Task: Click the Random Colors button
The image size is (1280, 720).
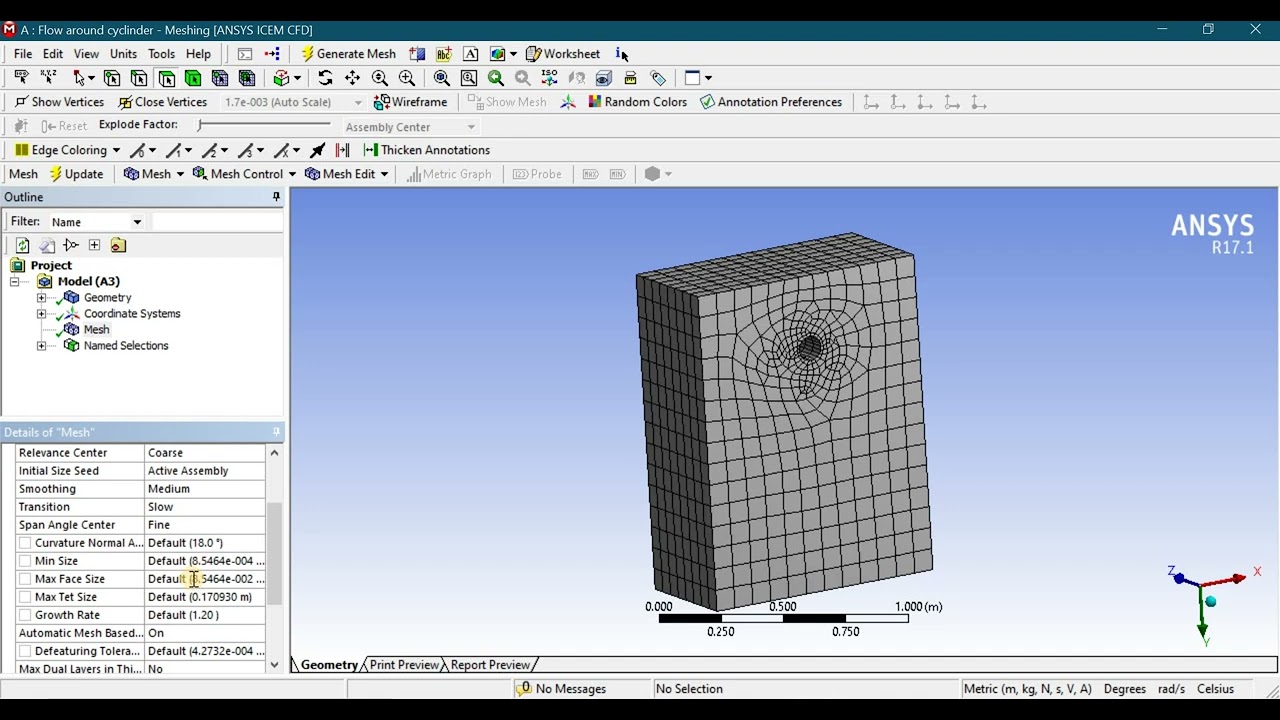Action: (x=637, y=102)
